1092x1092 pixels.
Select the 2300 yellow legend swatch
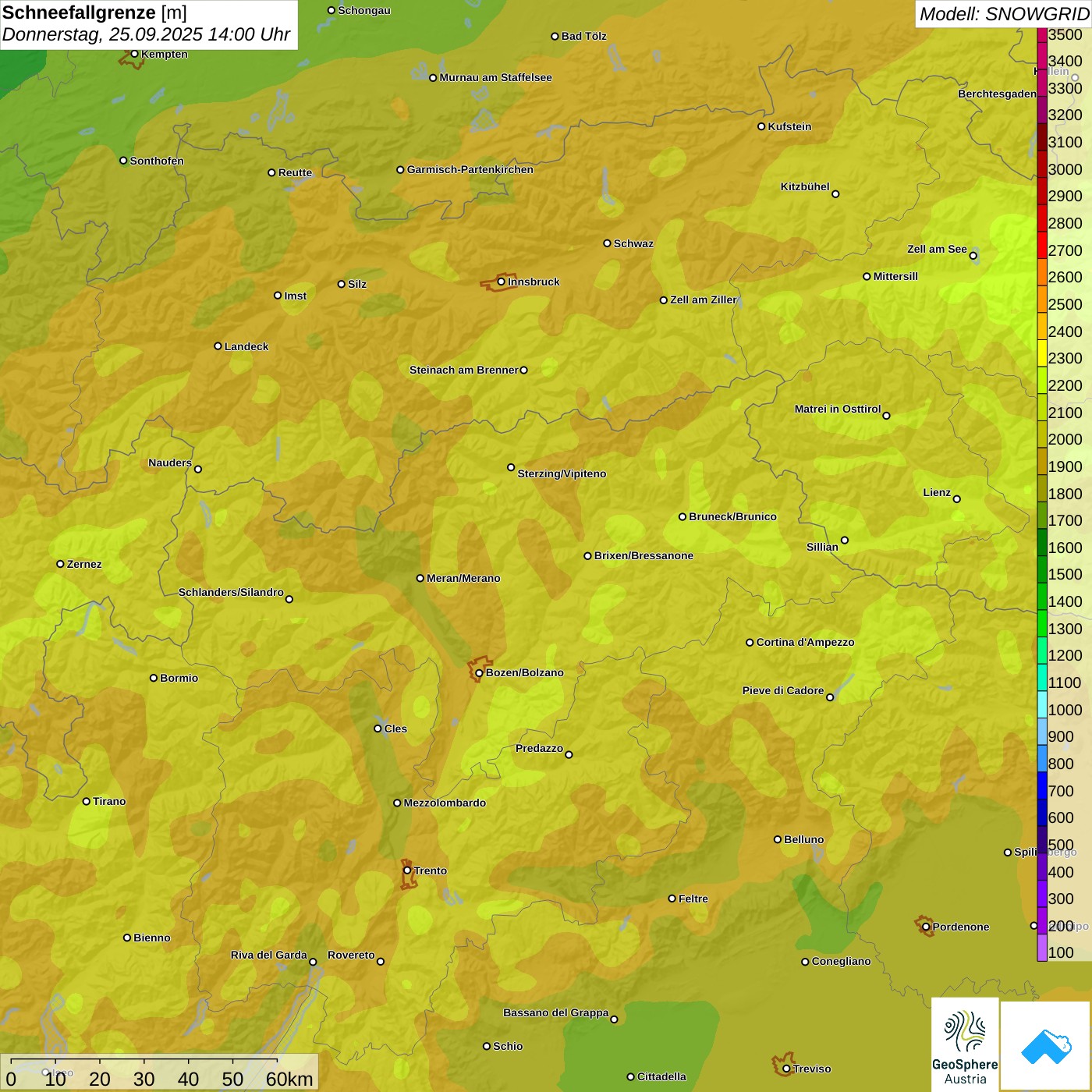click(1042, 353)
